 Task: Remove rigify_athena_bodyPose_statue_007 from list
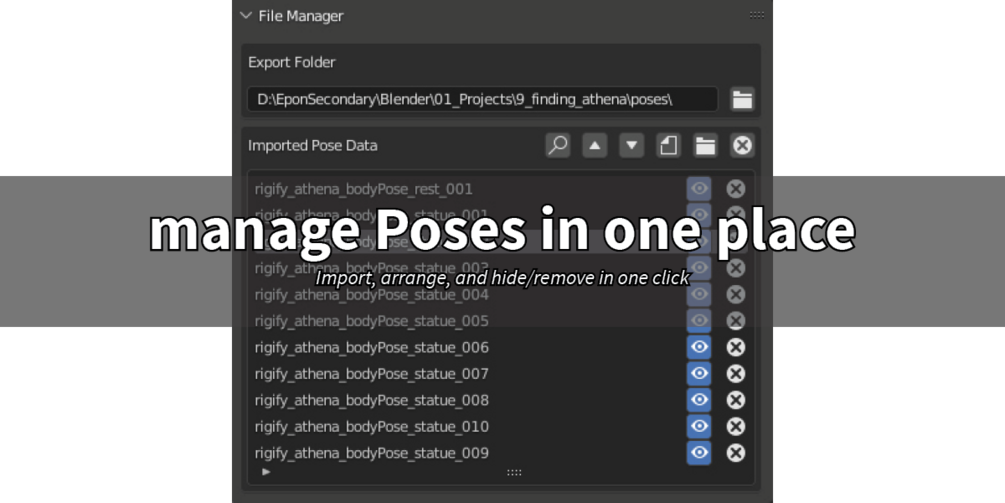click(736, 374)
